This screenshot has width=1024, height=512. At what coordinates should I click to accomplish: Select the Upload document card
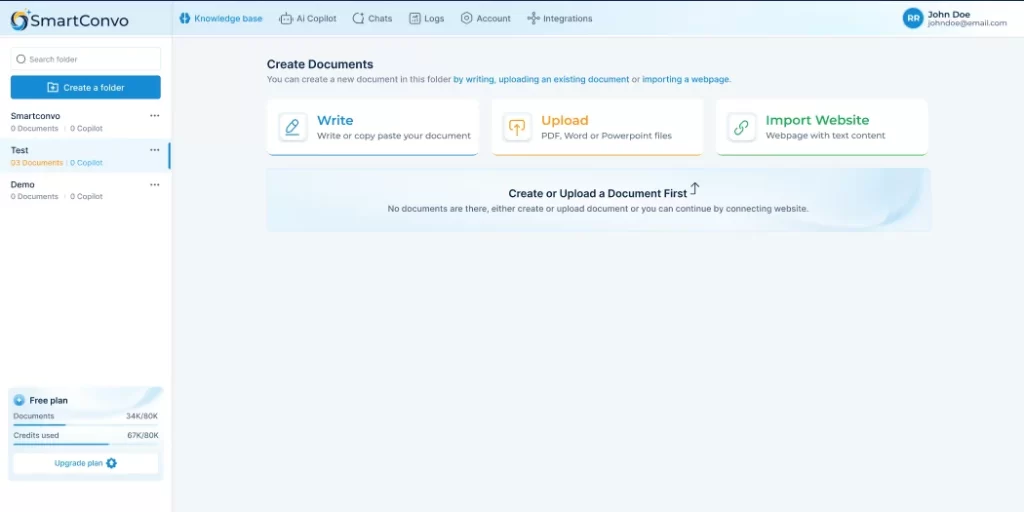point(598,127)
